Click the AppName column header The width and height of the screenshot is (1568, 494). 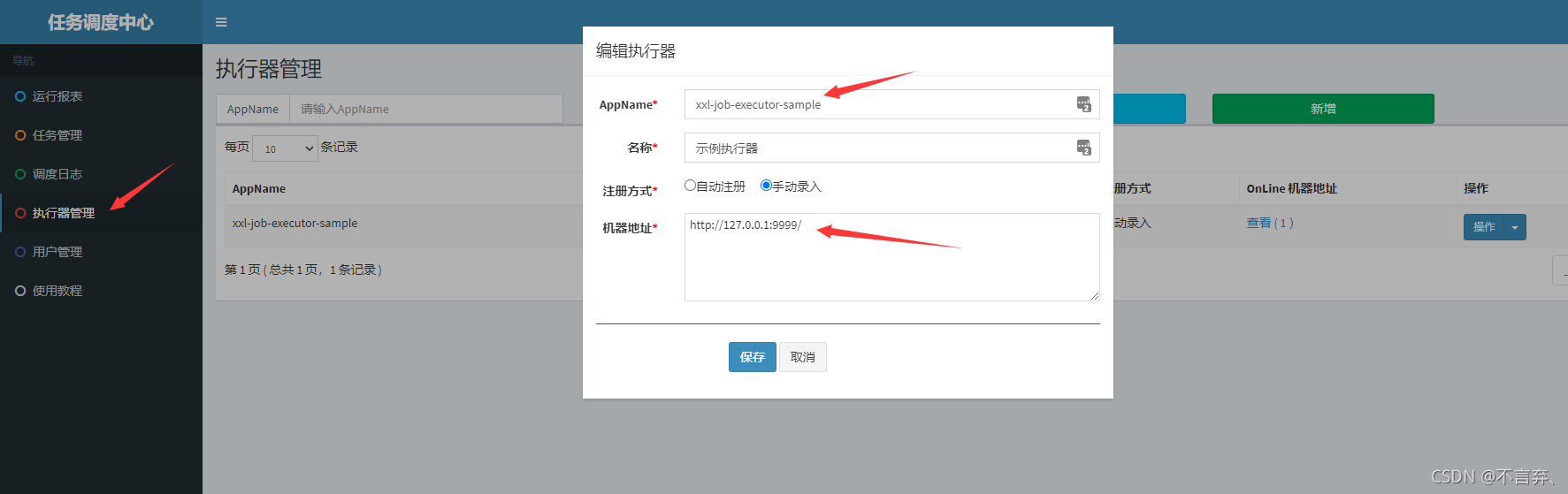coord(259,188)
